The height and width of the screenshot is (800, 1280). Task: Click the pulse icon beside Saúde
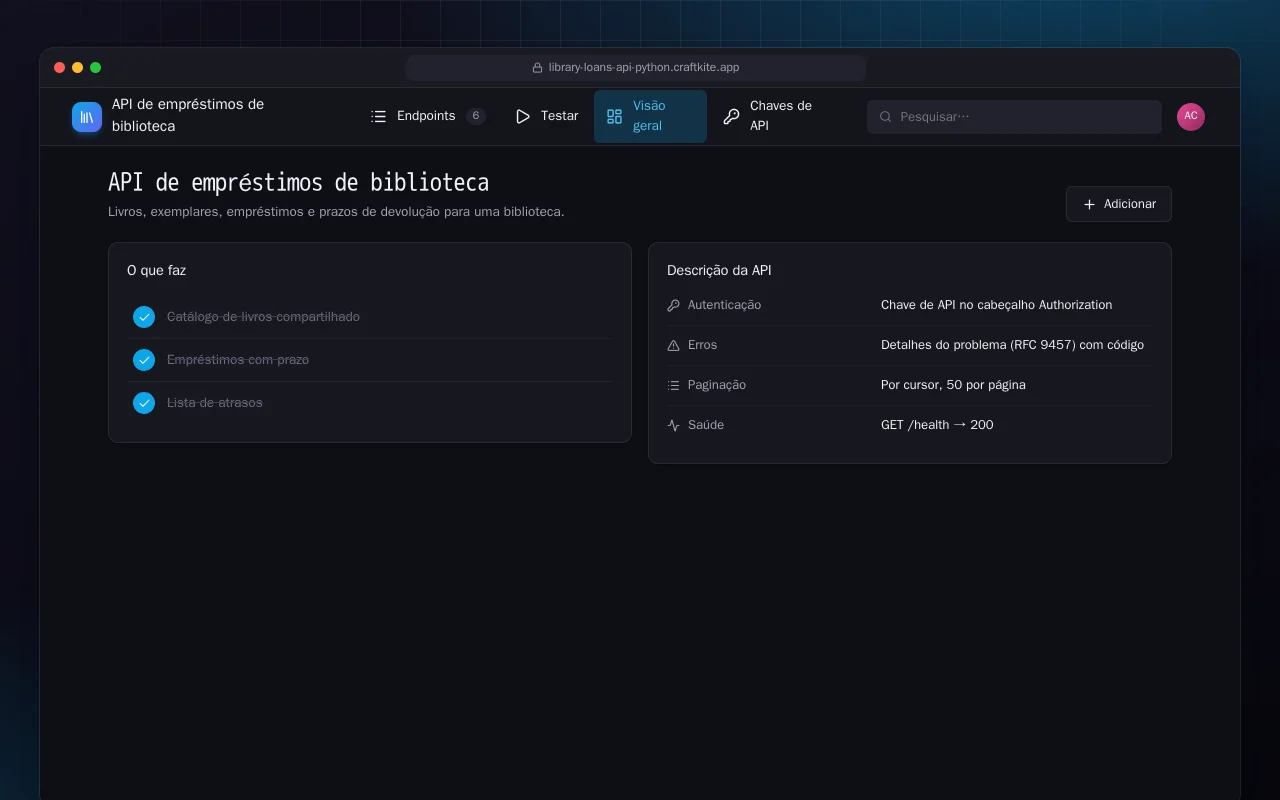point(673,425)
